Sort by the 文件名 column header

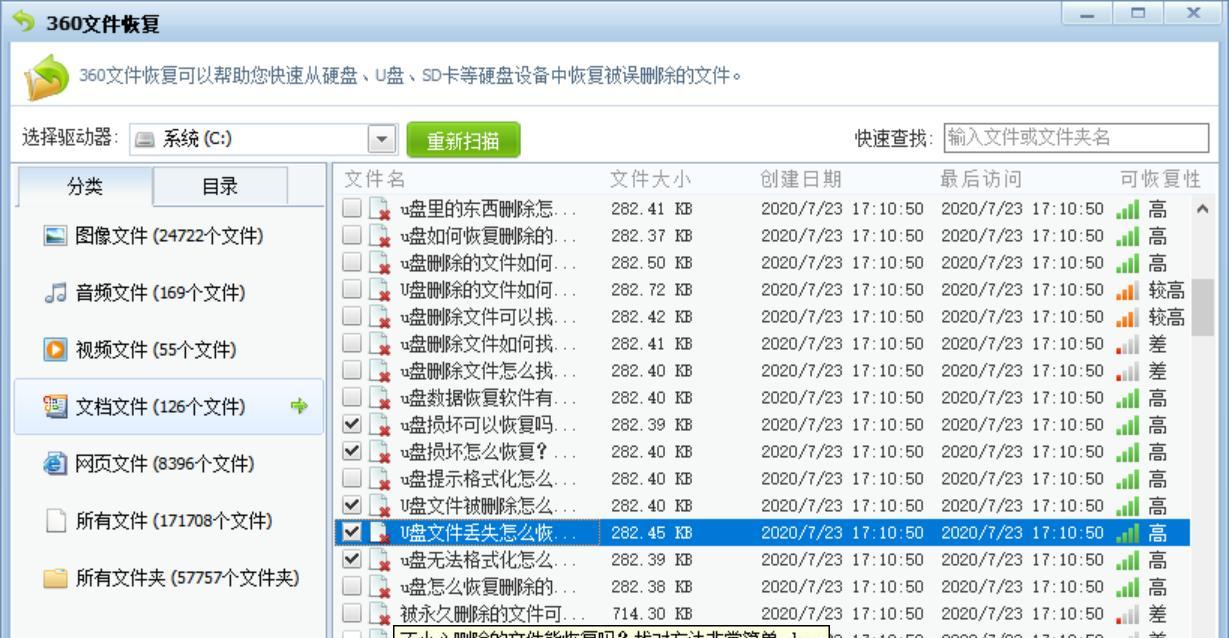pos(375,179)
